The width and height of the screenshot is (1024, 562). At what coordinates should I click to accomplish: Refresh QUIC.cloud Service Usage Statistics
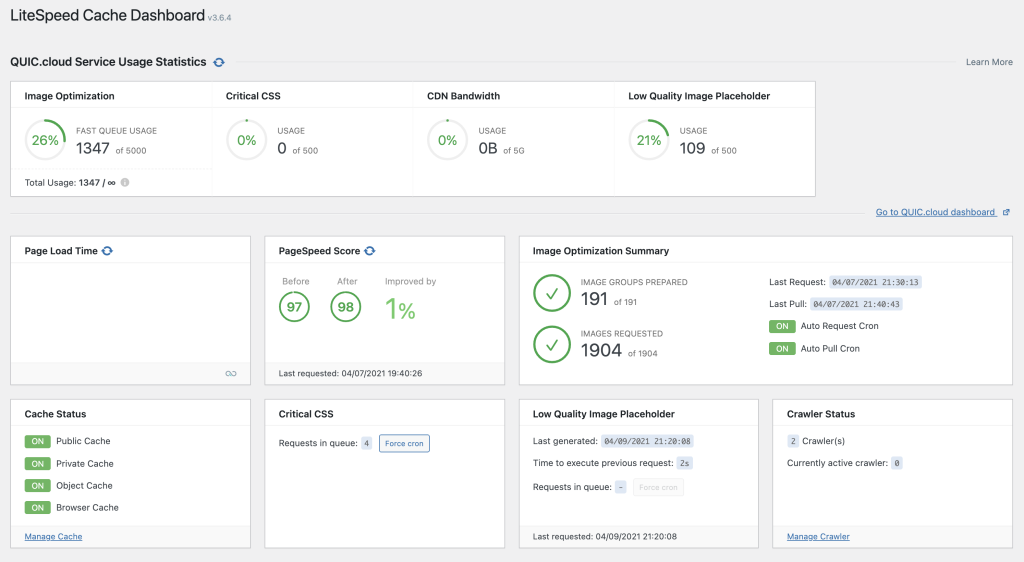pyautogui.click(x=219, y=62)
